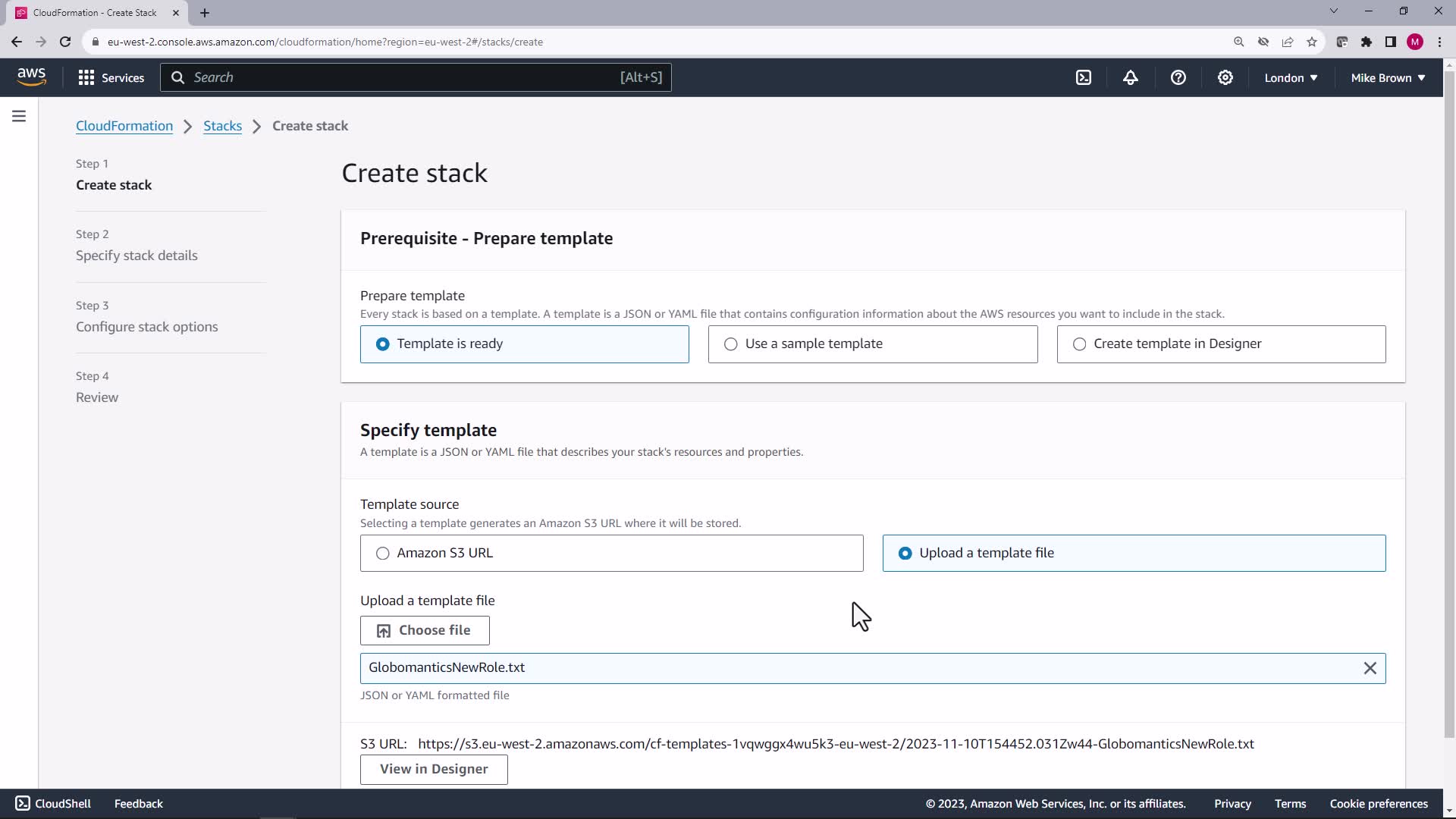Image resolution: width=1456 pixels, height=819 pixels.
Task: Expand the Mike Brown account menu
Action: click(x=1388, y=77)
